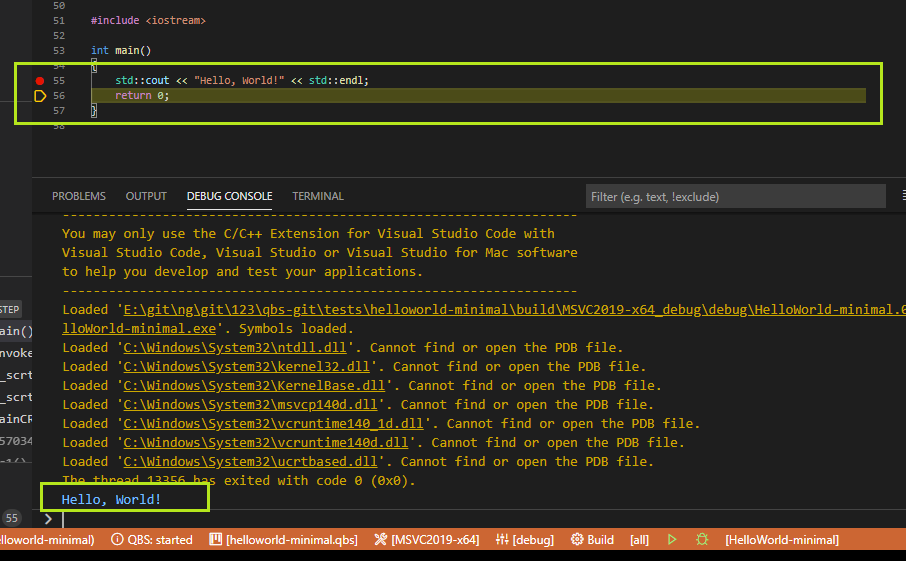Choose the [all] build product selector
The width and height of the screenshot is (906, 561).
639,540
